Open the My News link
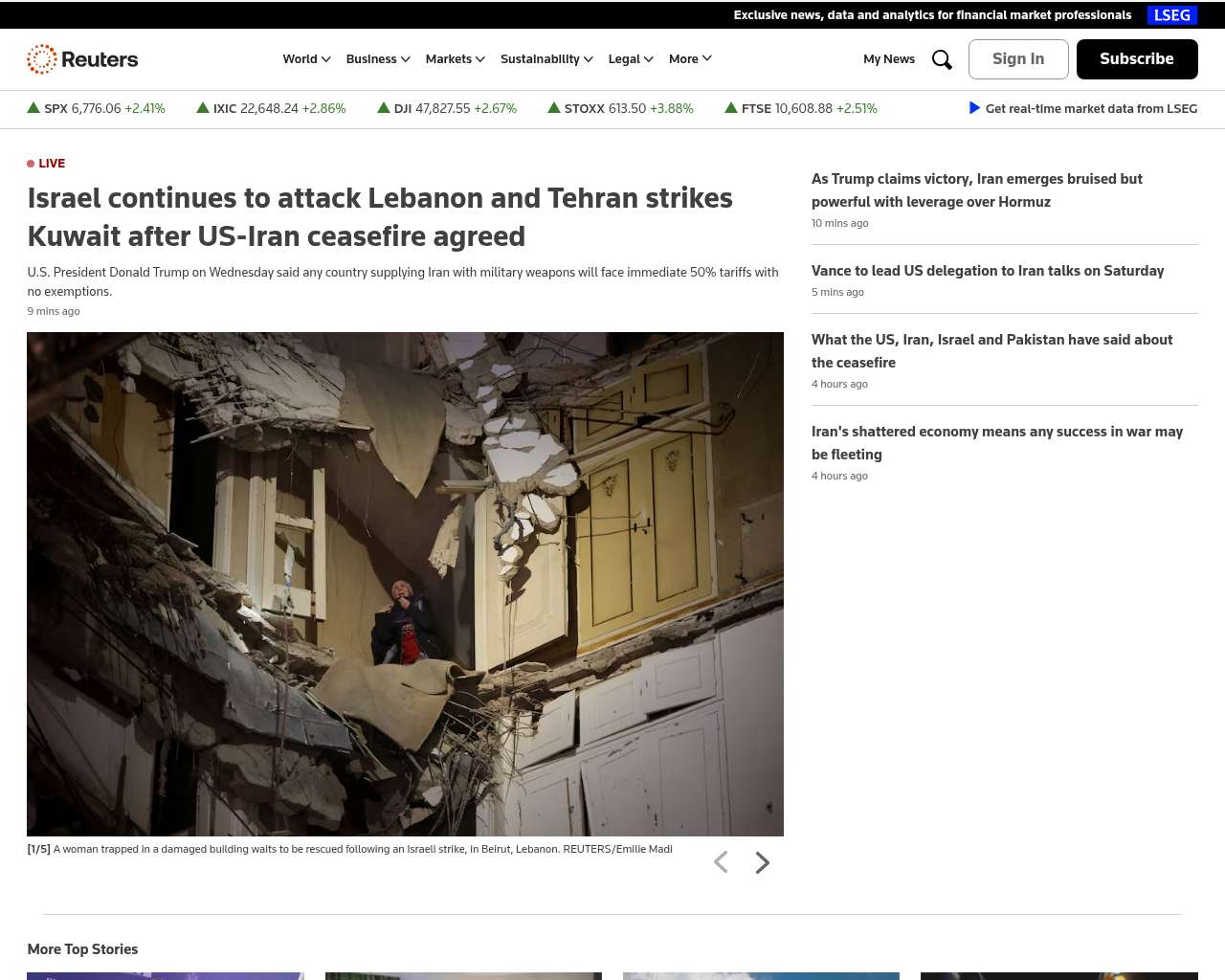Screen dimensions: 1225x980 coord(888,59)
